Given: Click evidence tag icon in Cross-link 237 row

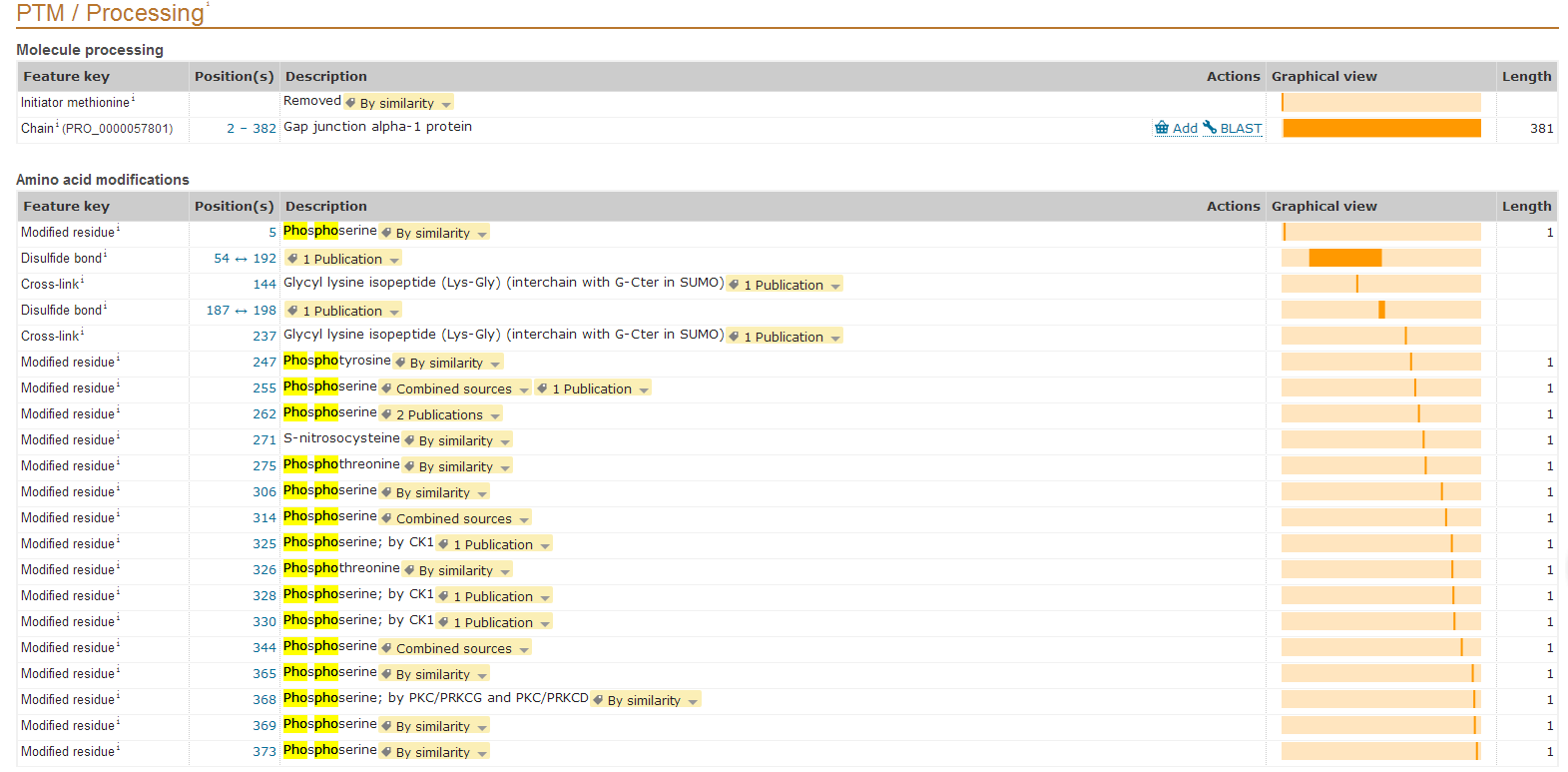Looking at the screenshot, I should pyautogui.click(x=734, y=337).
